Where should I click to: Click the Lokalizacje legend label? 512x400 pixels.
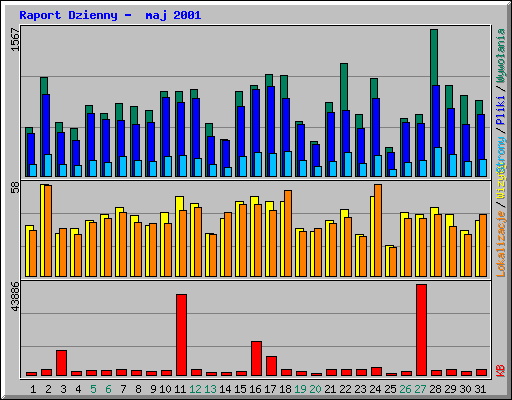501,244
